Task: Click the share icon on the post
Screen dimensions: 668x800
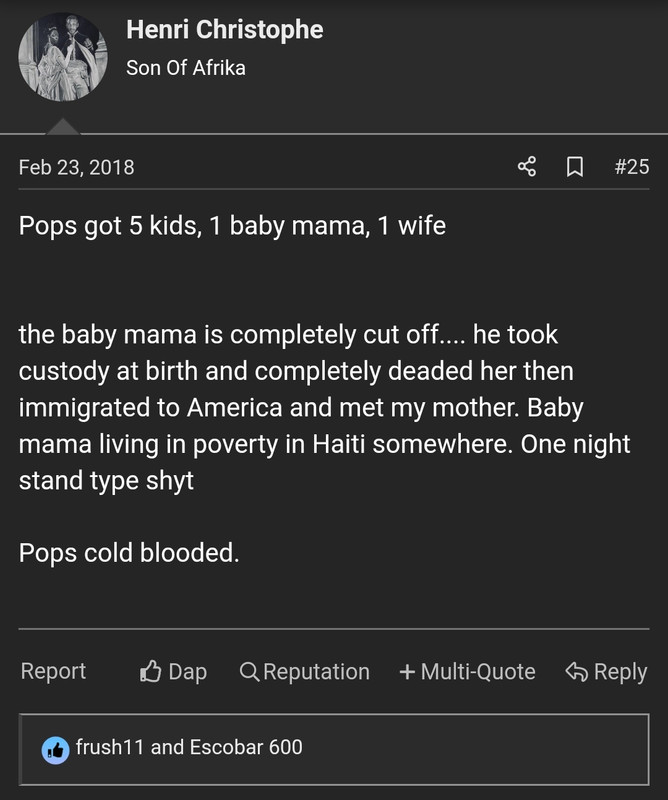Action: [x=527, y=167]
